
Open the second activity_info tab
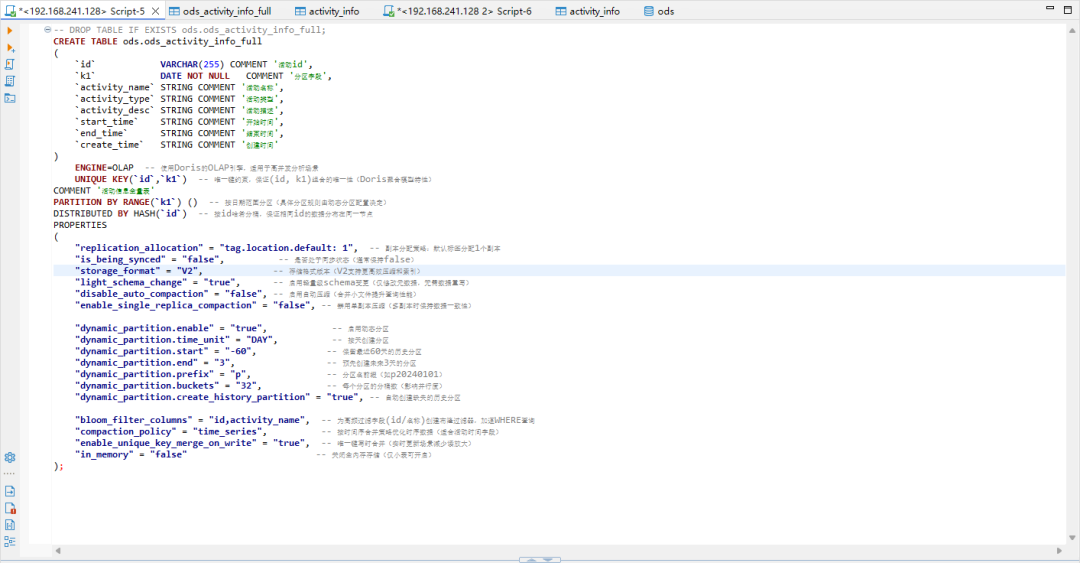coord(588,11)
